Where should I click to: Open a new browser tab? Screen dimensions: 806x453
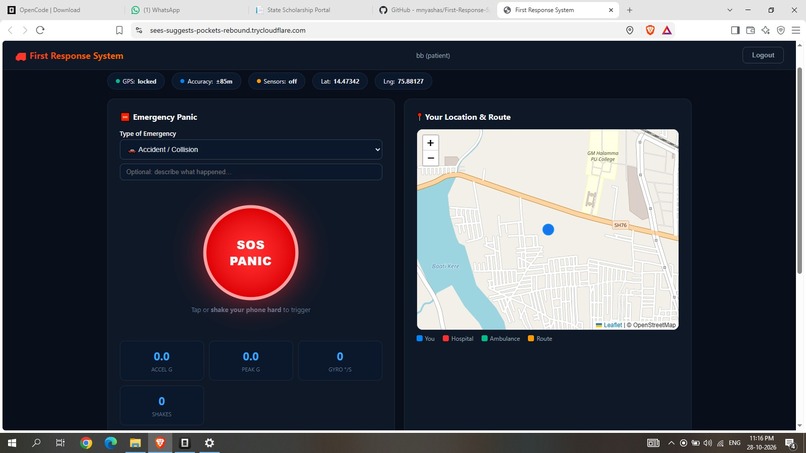click(629, 10)
